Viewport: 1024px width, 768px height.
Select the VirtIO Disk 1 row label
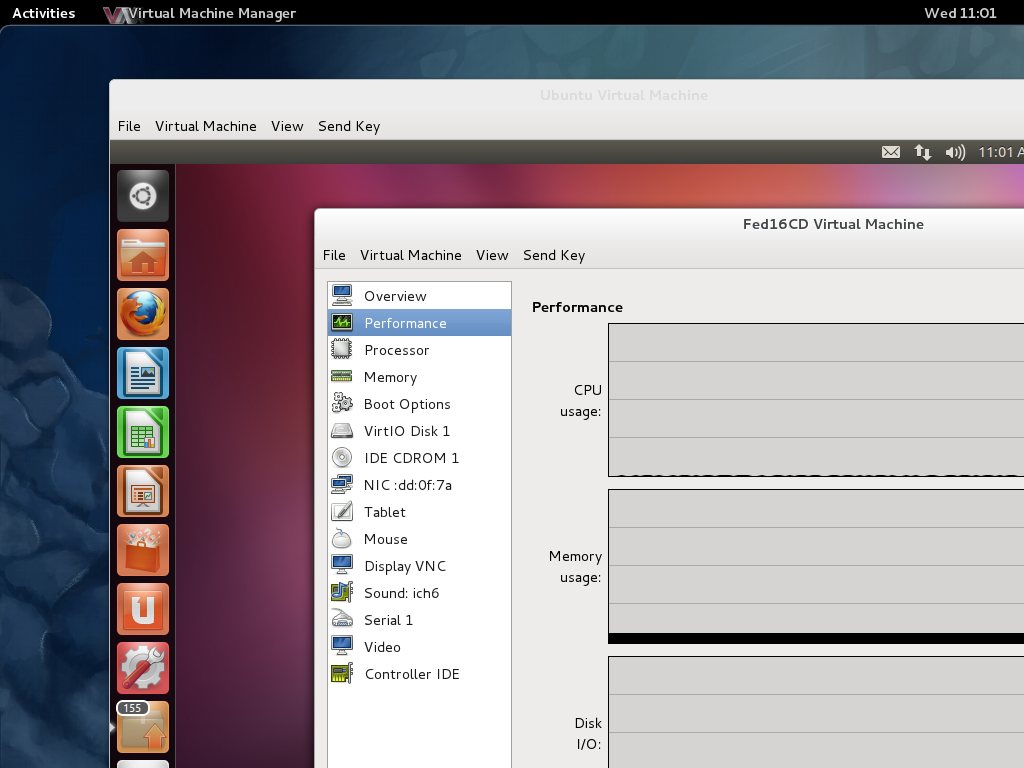point(407,431)
